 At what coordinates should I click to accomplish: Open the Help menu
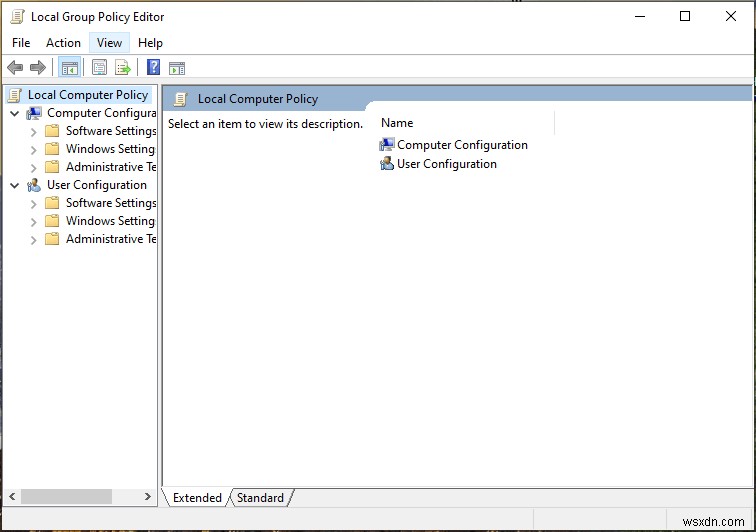pos(150,43)
